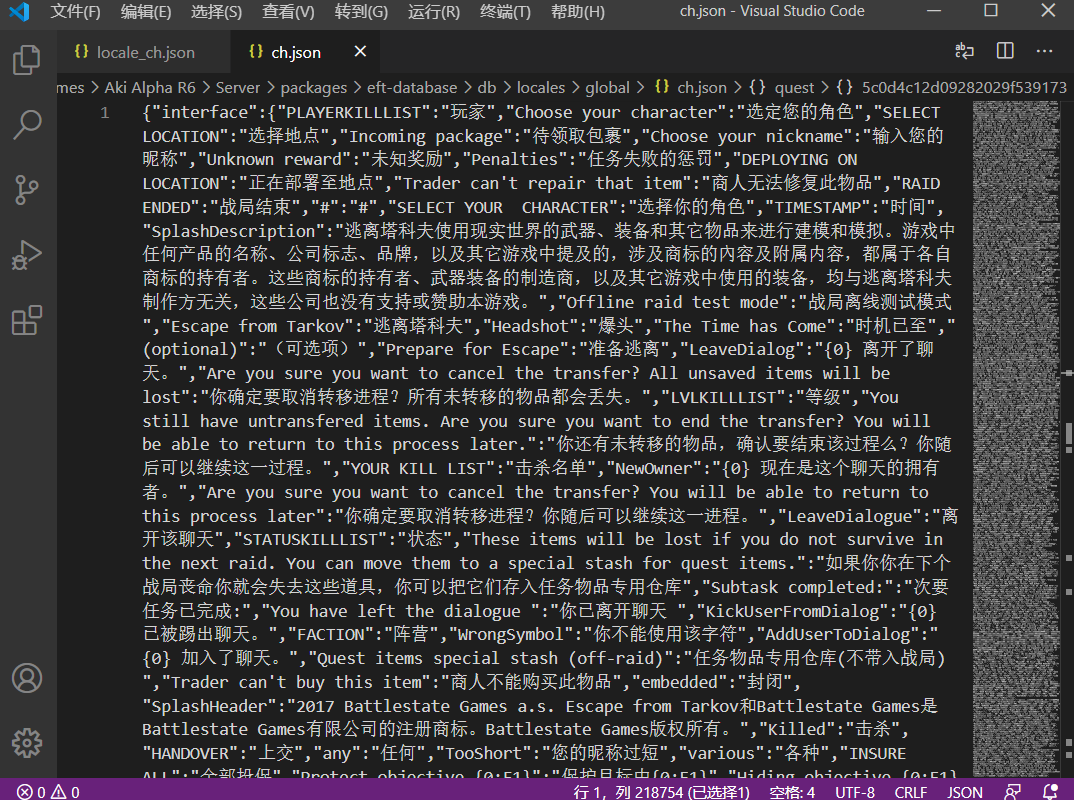Open the Extensions view
This screenshot has height=800, width=1074.
point(27,320)
